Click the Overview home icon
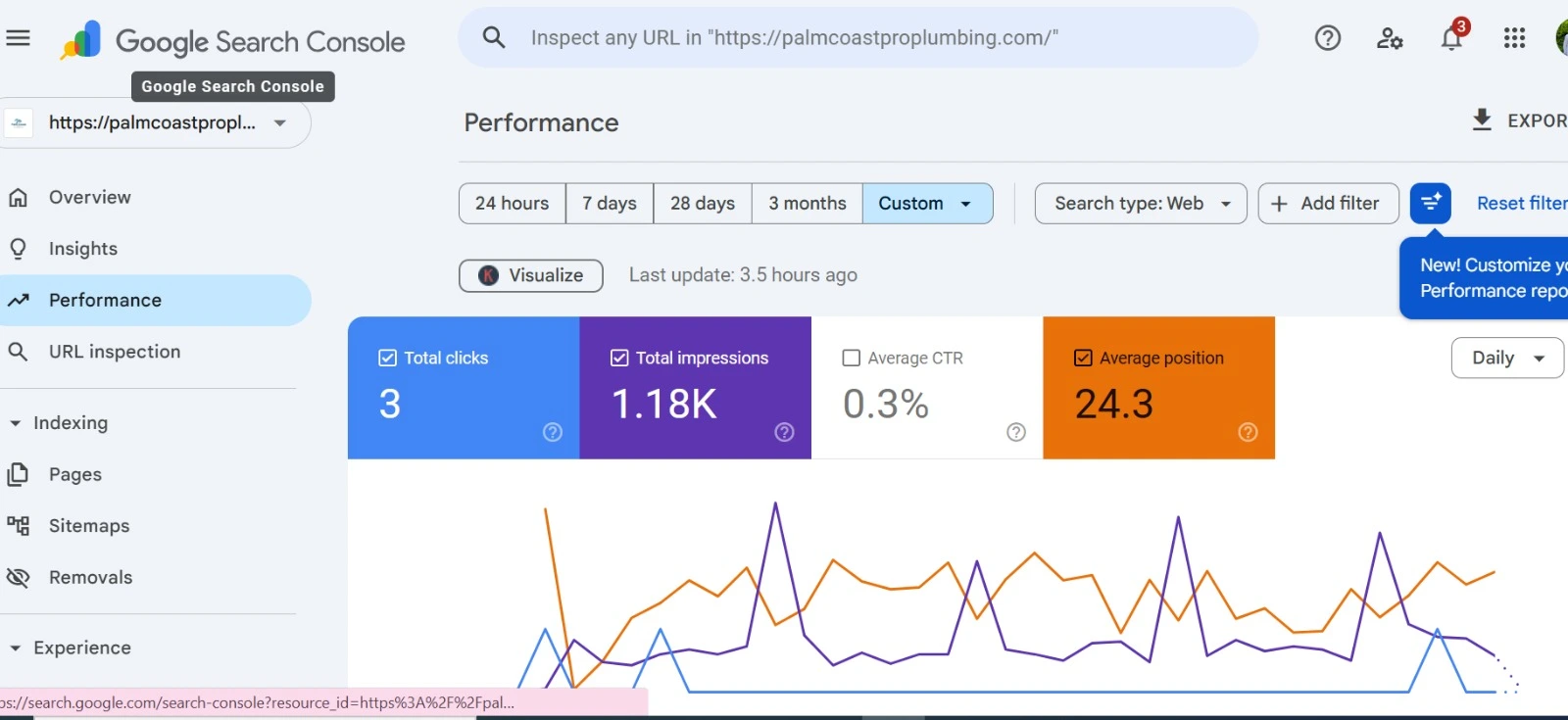Screen dimensions: 1568x720 [x=18, y=197]
